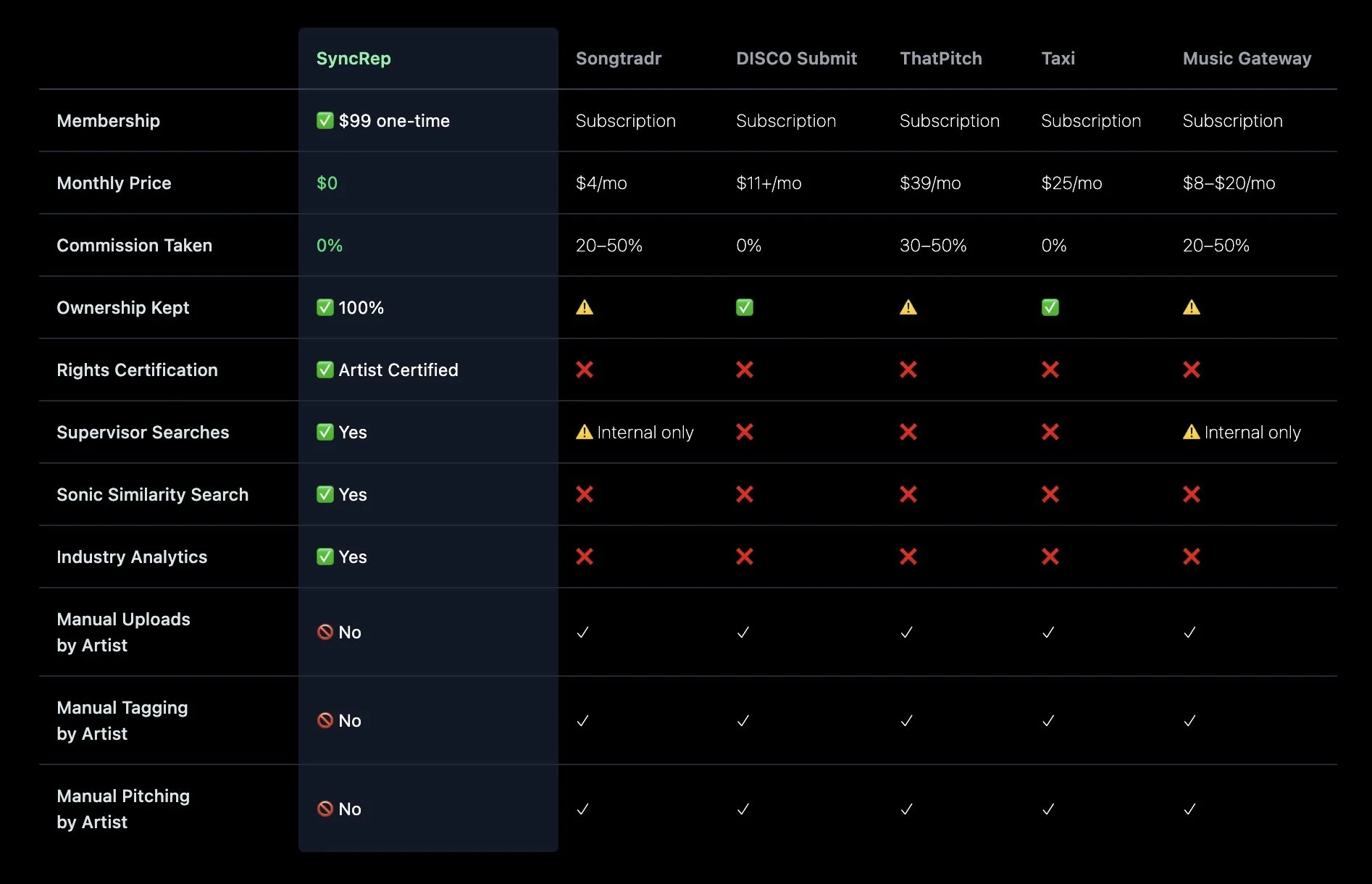This screenshot has width=1372, height=884.
Task: Click the Manual Uploads by Artist label
Action: pos(124,633)
